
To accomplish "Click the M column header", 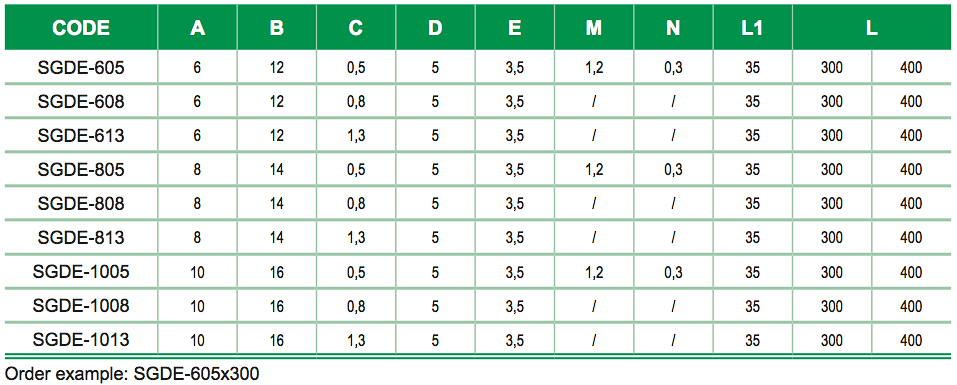I will pyautogui.click(x=594, y=28).
